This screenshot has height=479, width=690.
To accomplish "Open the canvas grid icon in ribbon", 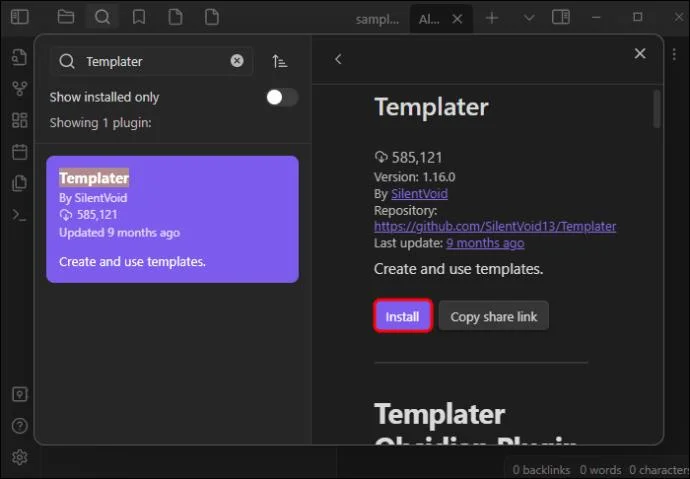I will pos(19,120).
